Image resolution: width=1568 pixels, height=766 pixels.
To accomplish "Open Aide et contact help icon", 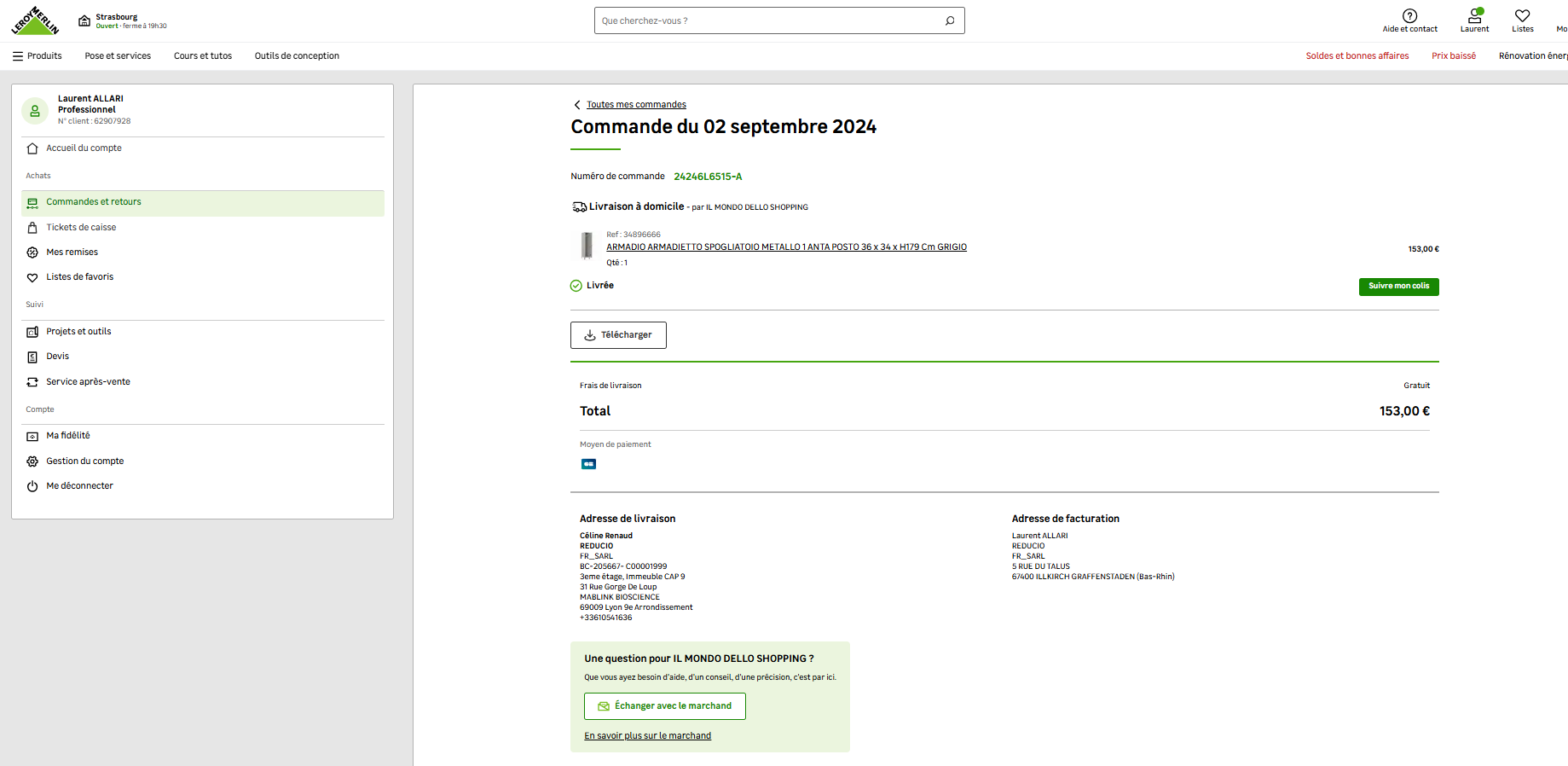I will point(1409,16).
